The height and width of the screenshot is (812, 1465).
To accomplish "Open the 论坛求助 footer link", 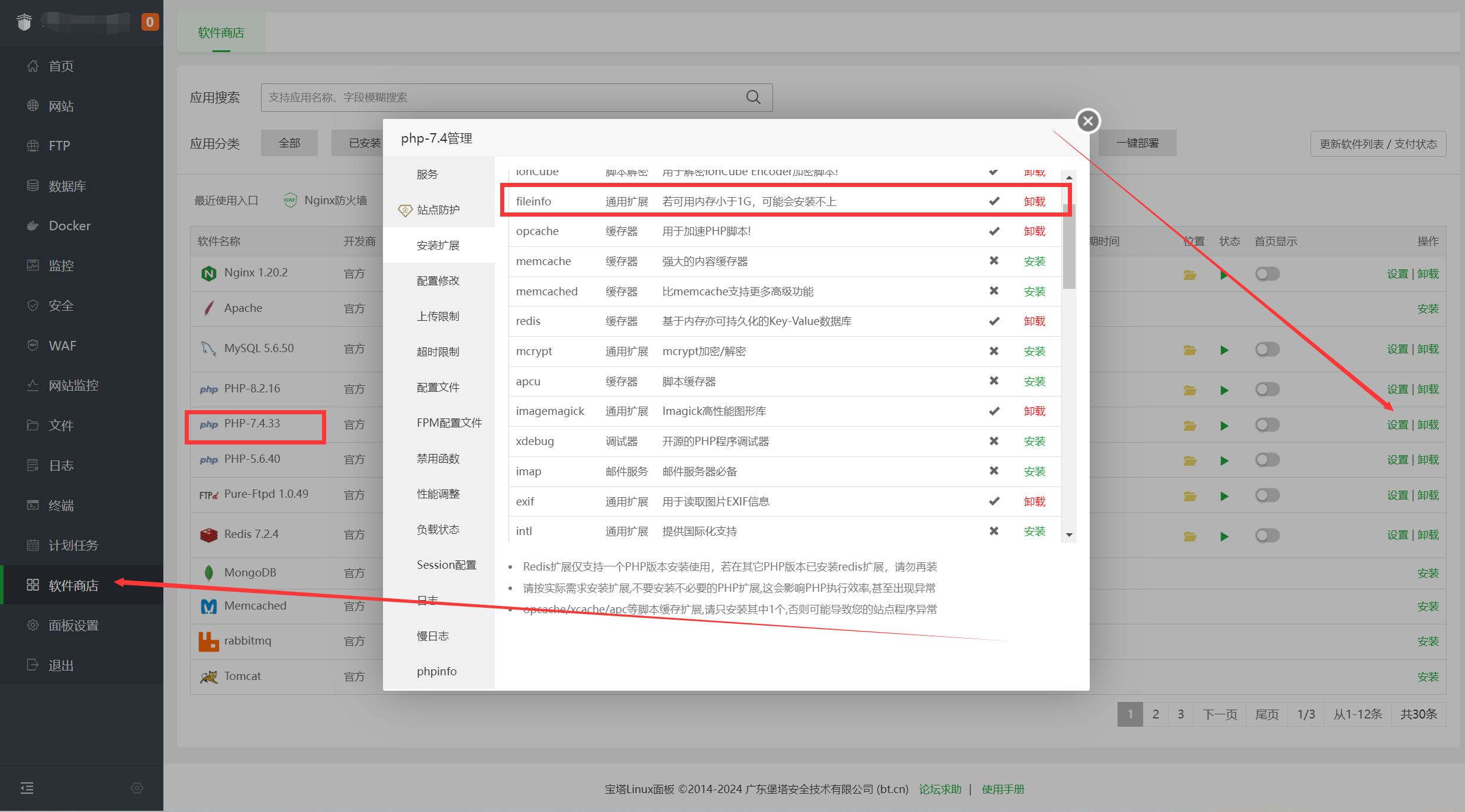I will coord(940,789).
